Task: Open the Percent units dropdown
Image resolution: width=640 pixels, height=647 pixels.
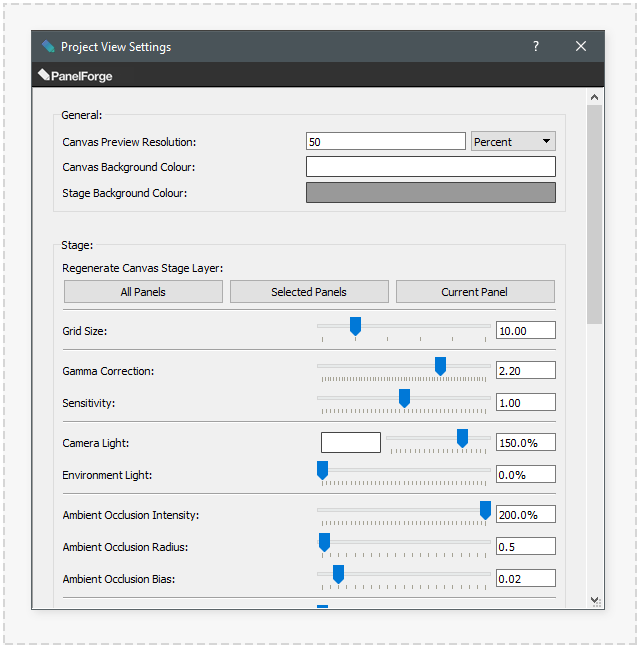Action: point(513,142)
